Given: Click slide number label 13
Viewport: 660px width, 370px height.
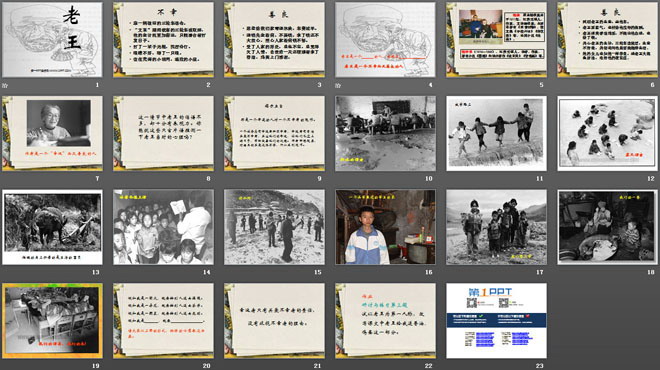Looking at the screenshot, I should point(96,272).
